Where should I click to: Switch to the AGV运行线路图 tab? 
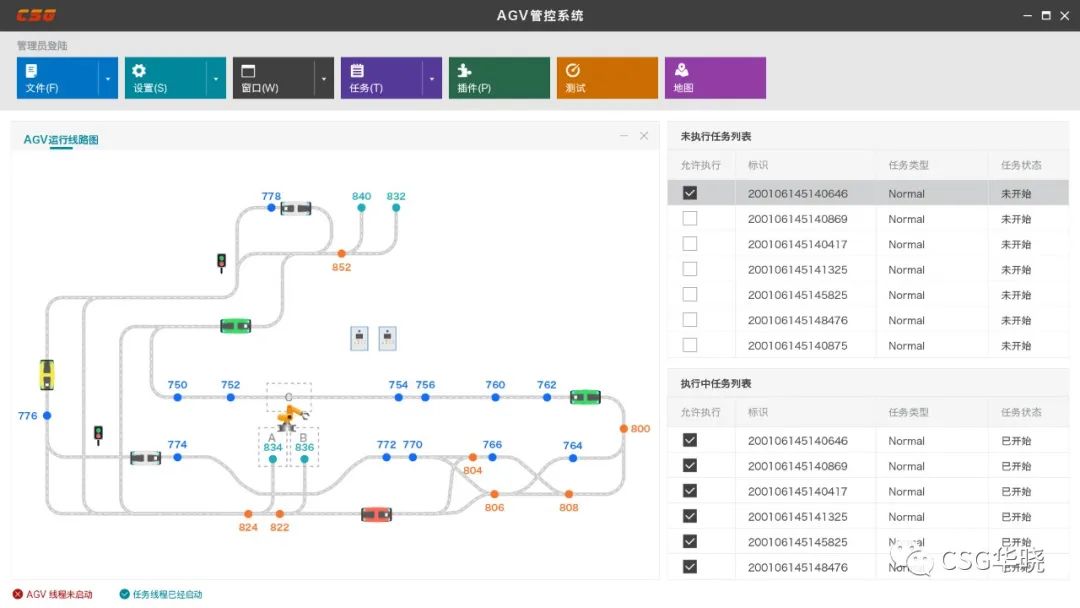(61, 140)
